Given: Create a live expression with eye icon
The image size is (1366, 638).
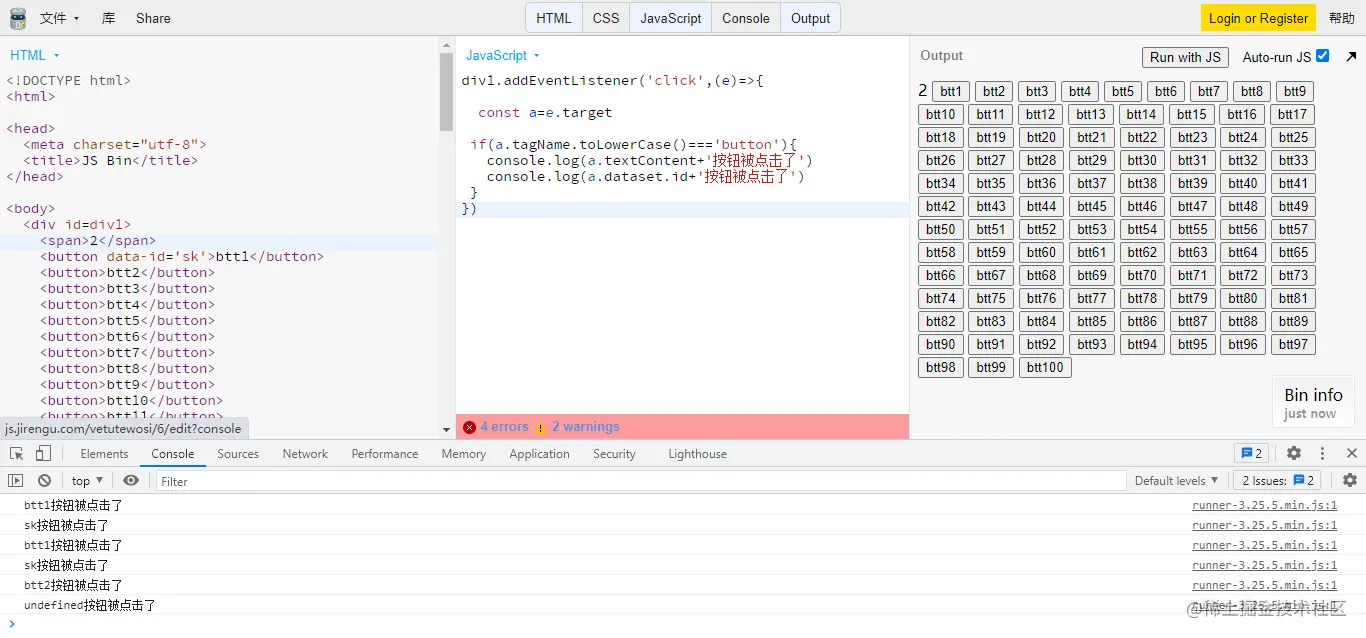Looking at the screenshot, I should (x=131, y=481).
